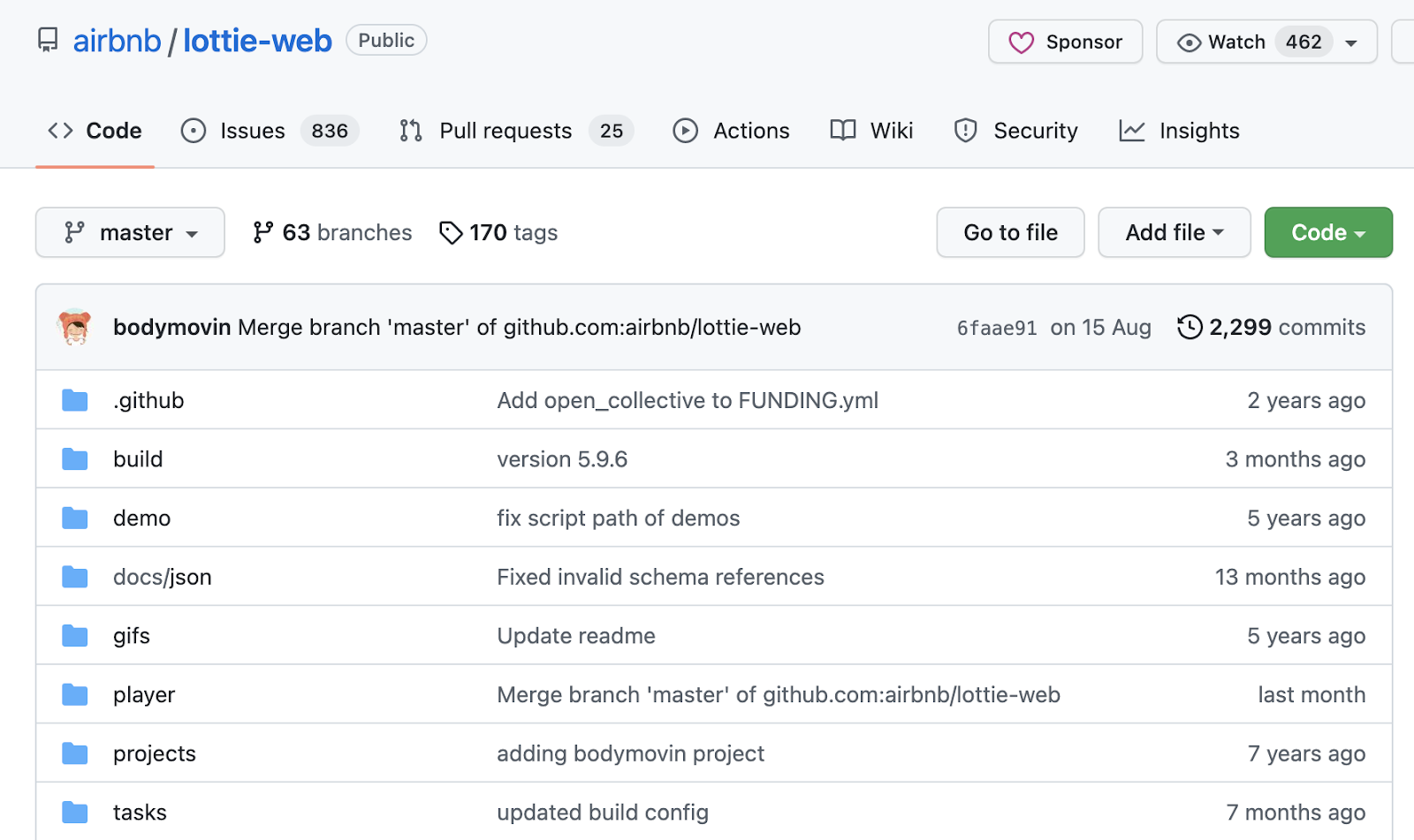The image size is (1414, 840).
Task: Switch to the Code tab
Action: point(95,131)
